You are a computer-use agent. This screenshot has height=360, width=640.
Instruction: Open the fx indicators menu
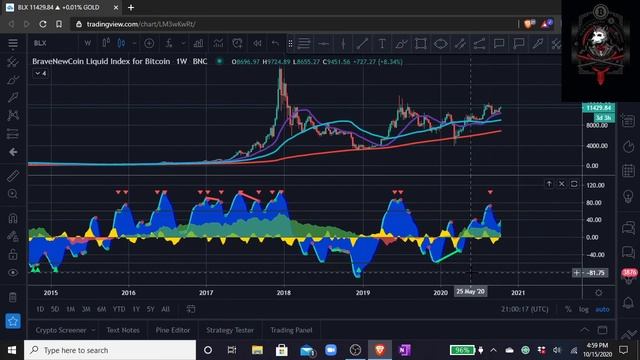tap(169, 43)
